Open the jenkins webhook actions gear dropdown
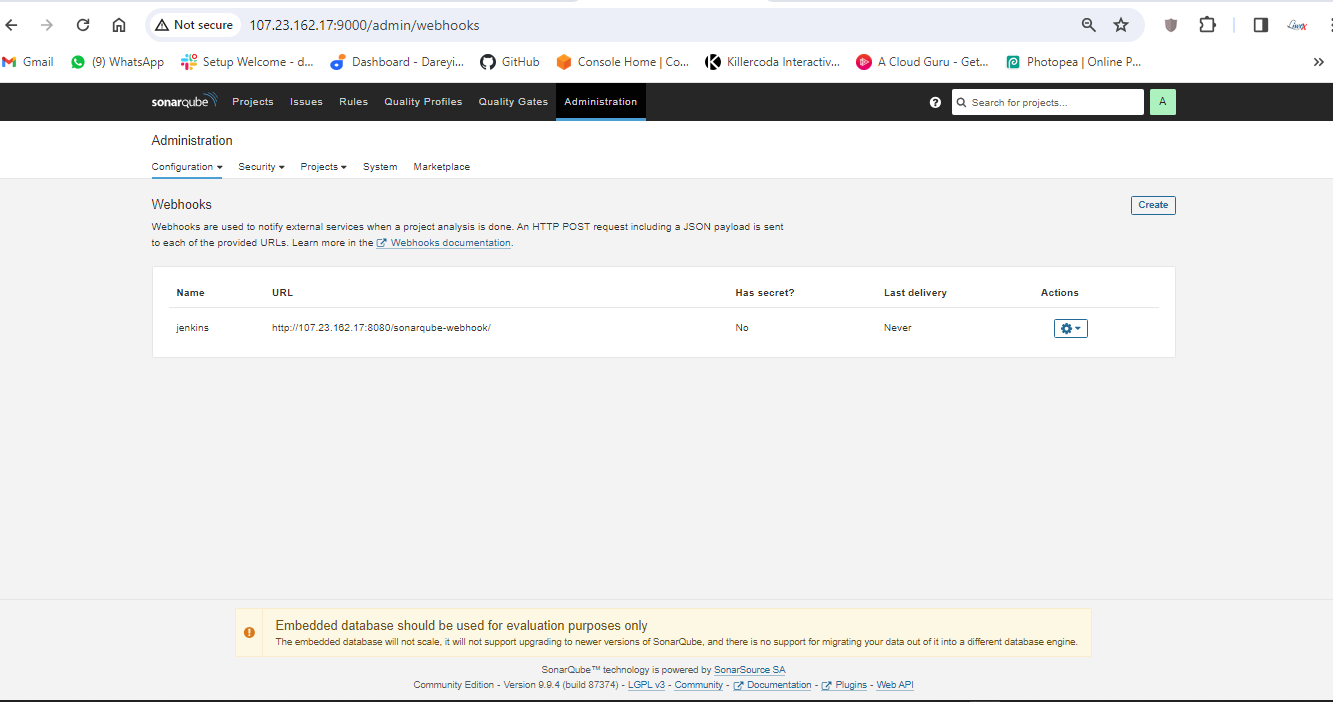Screen dimensions: 1333x702 click(1070, 328)
